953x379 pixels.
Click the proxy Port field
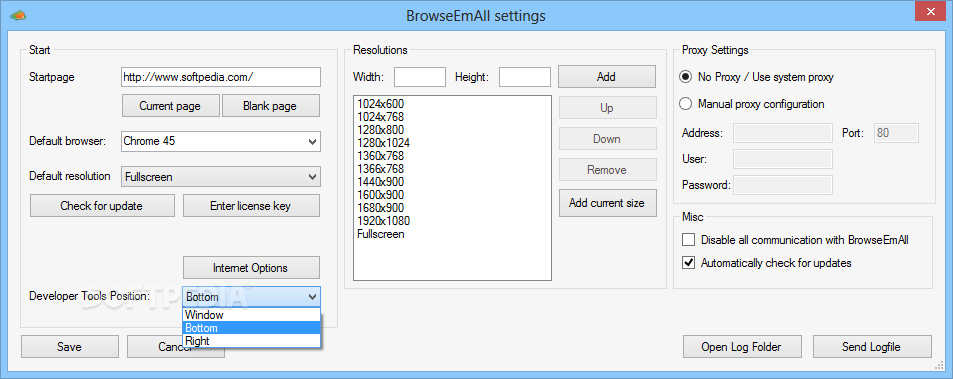tap(896, 132)
